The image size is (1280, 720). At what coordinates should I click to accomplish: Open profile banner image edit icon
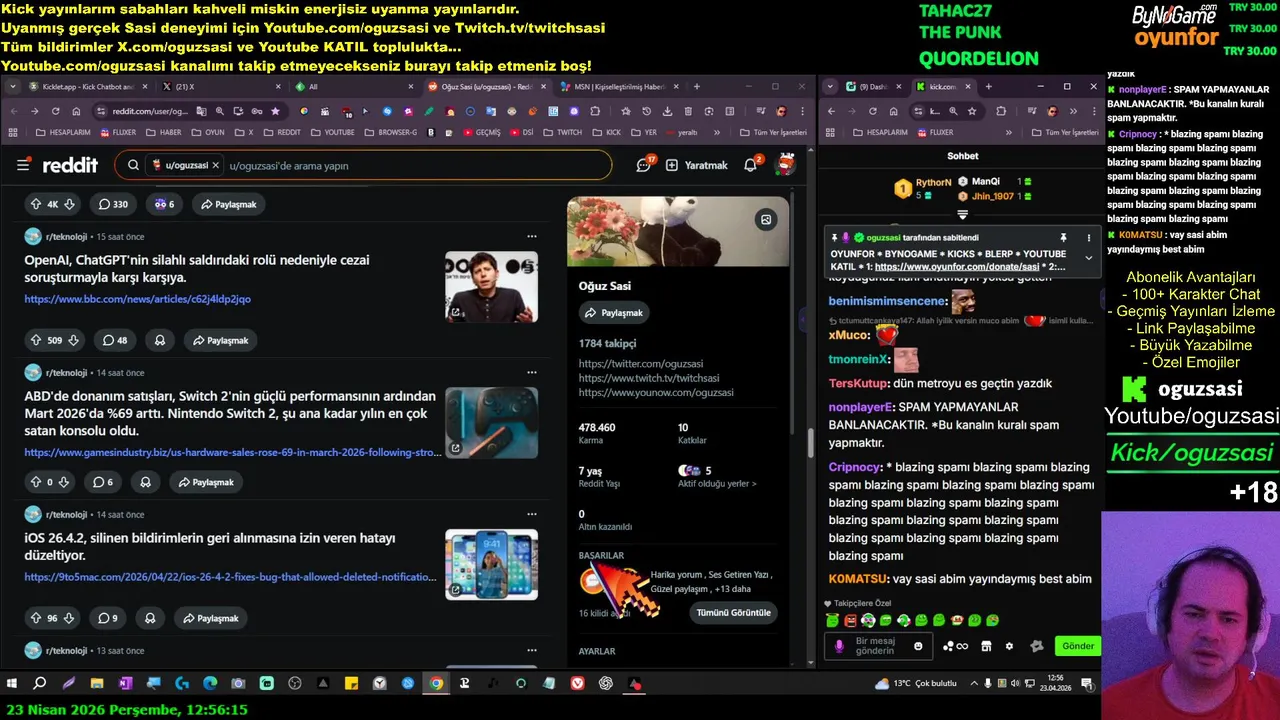766,219
